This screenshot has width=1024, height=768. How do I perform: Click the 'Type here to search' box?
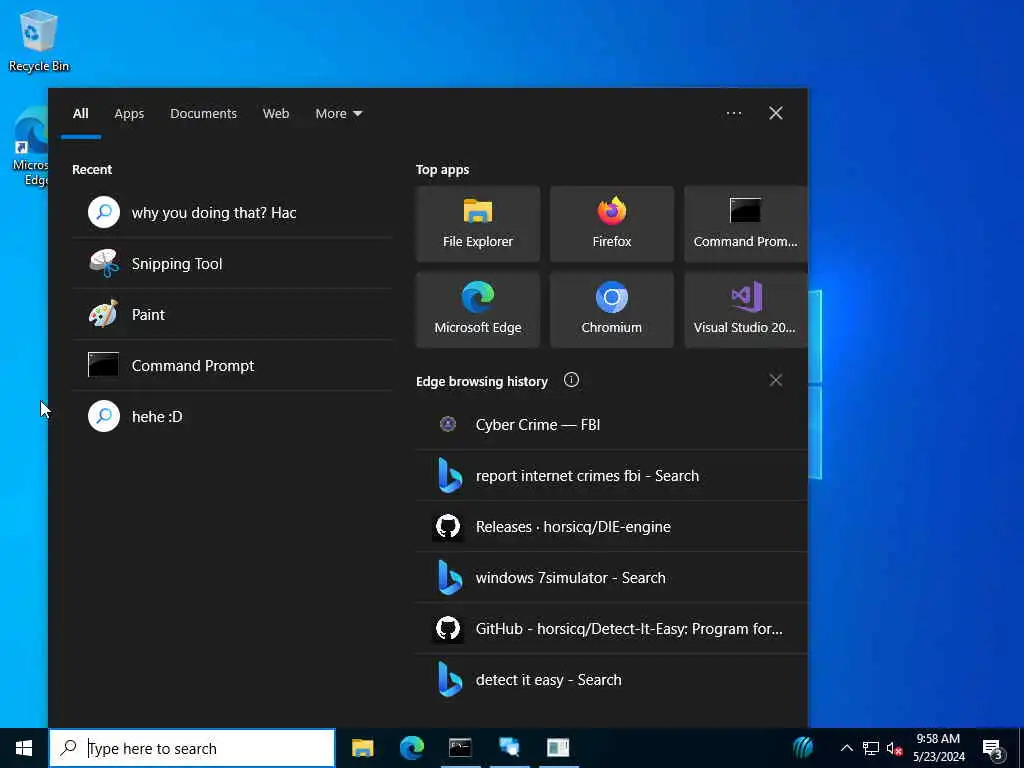[x=192, y=748]
